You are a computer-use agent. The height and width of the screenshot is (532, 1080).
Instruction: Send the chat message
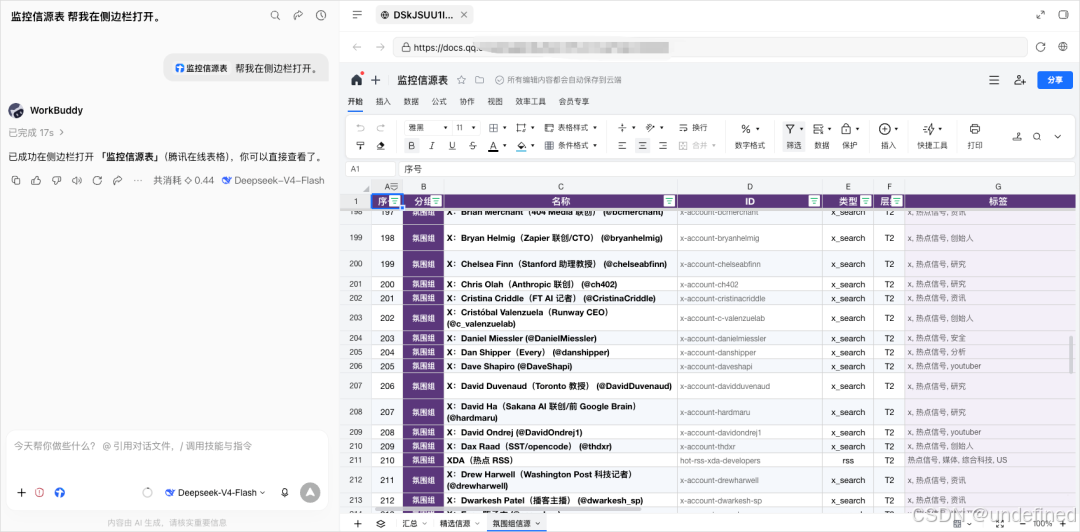310,492
